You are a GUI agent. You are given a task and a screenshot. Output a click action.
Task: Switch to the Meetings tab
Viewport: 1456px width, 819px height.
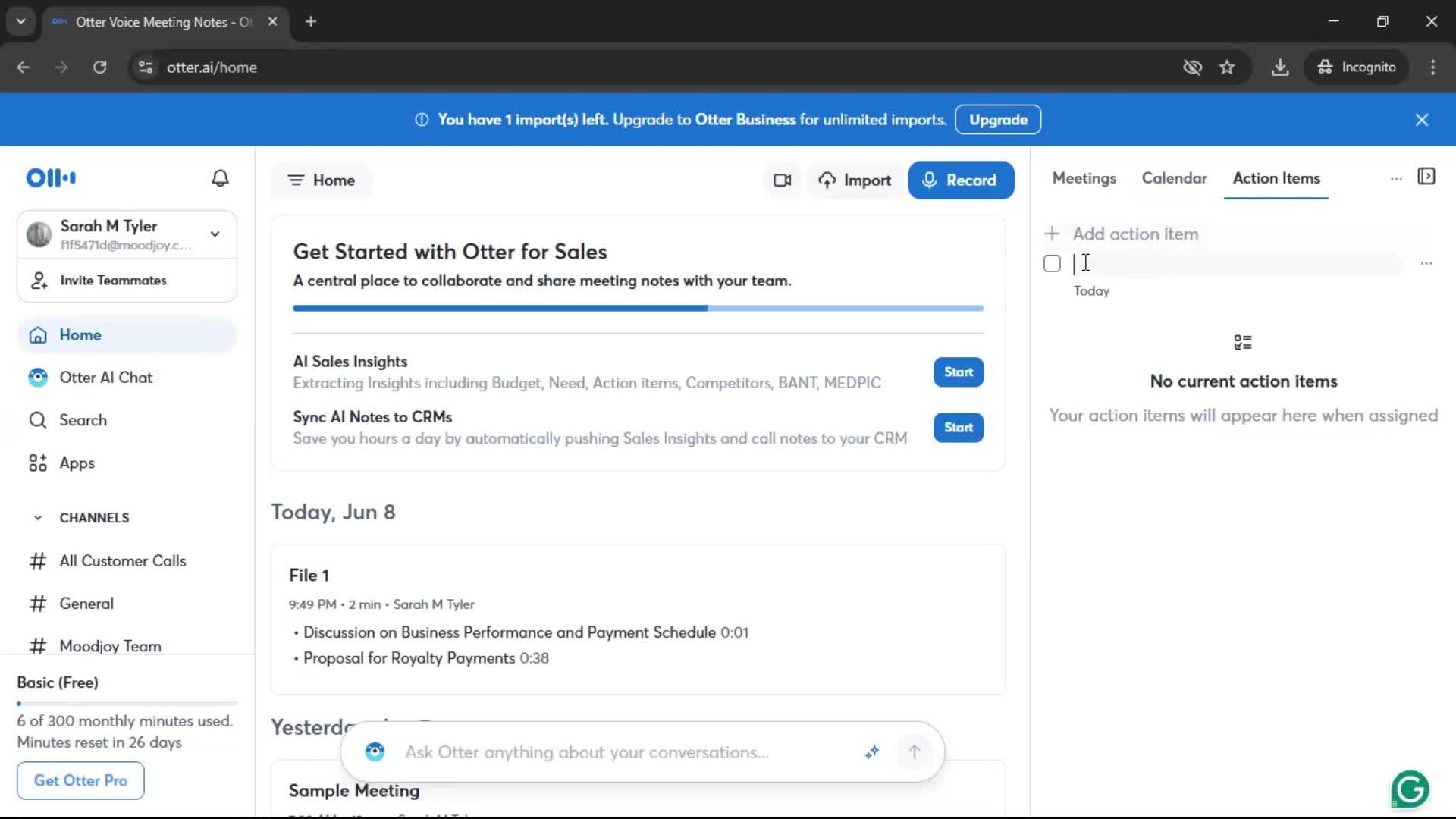click(1084, 178)
